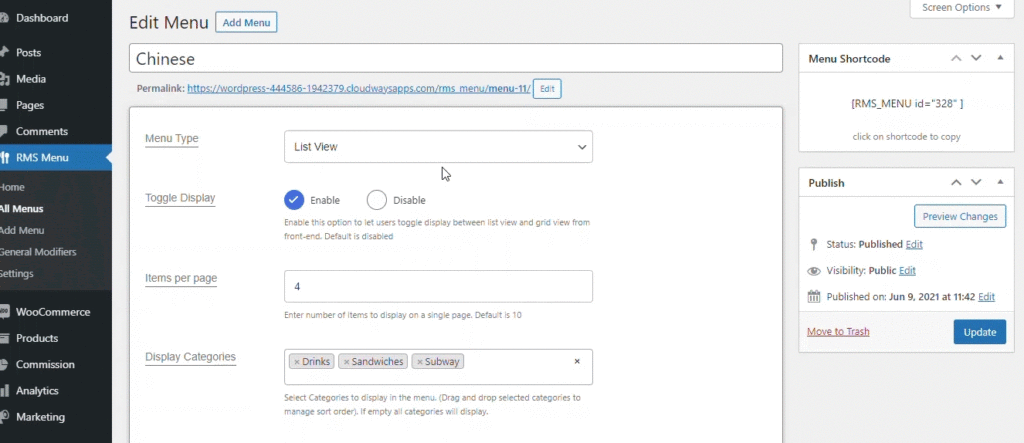Clear all Display Categories with the x
This screenshot has height=443, width=1024.
pos(577,361)
